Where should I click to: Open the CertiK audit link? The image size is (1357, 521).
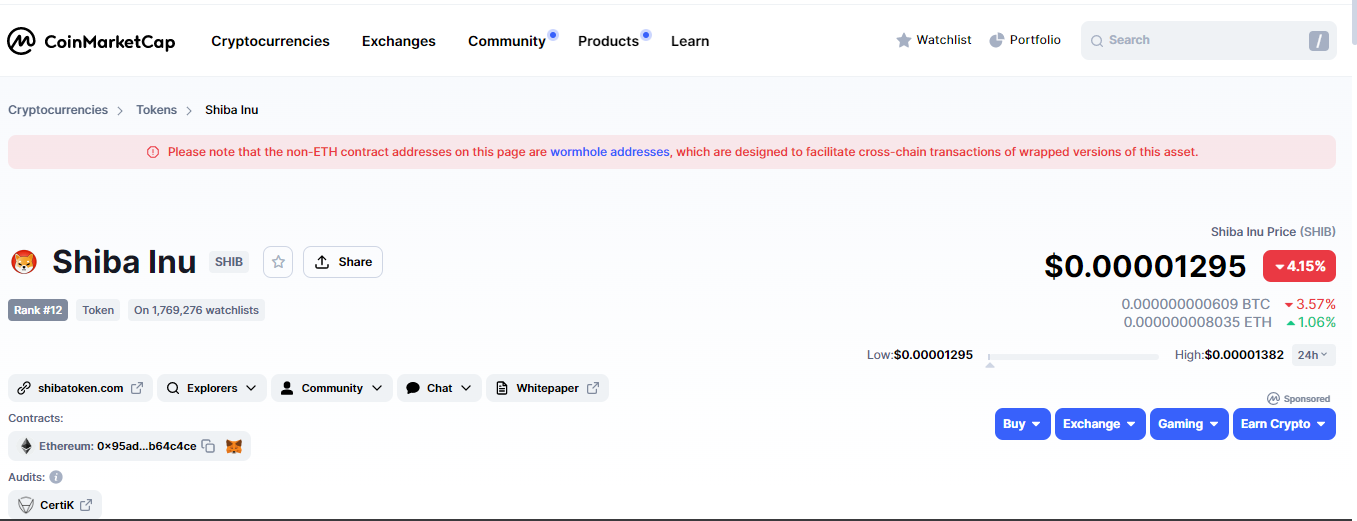coord(55,505)
